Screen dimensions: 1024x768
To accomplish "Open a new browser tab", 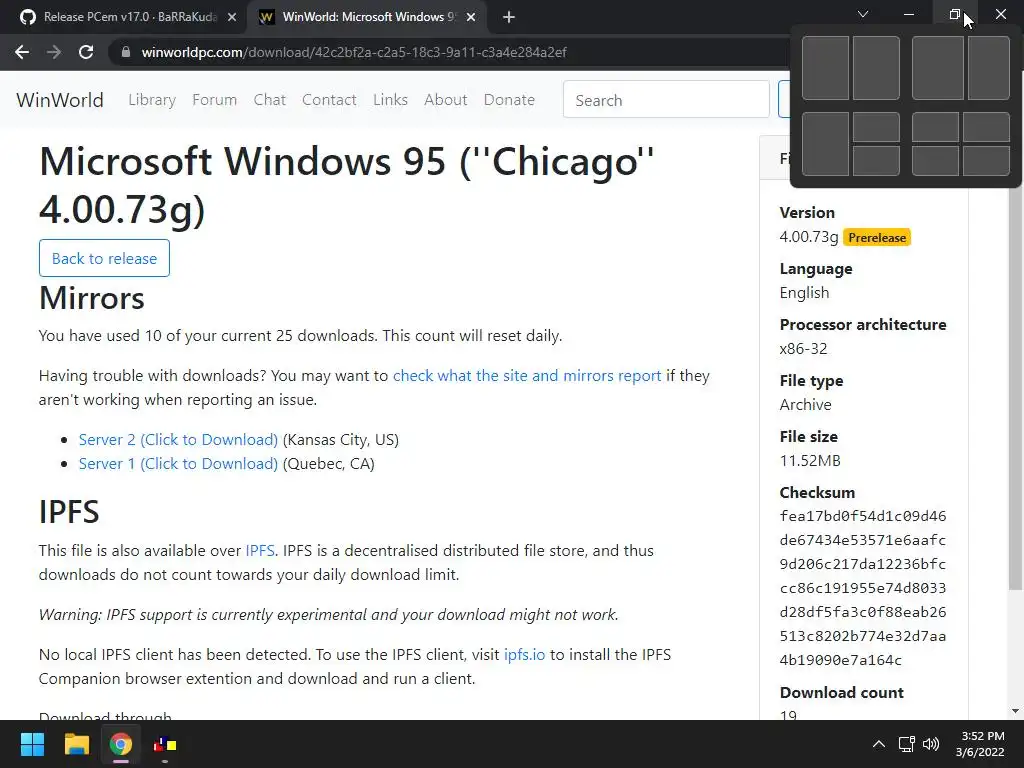I will (x=509, y=17).
